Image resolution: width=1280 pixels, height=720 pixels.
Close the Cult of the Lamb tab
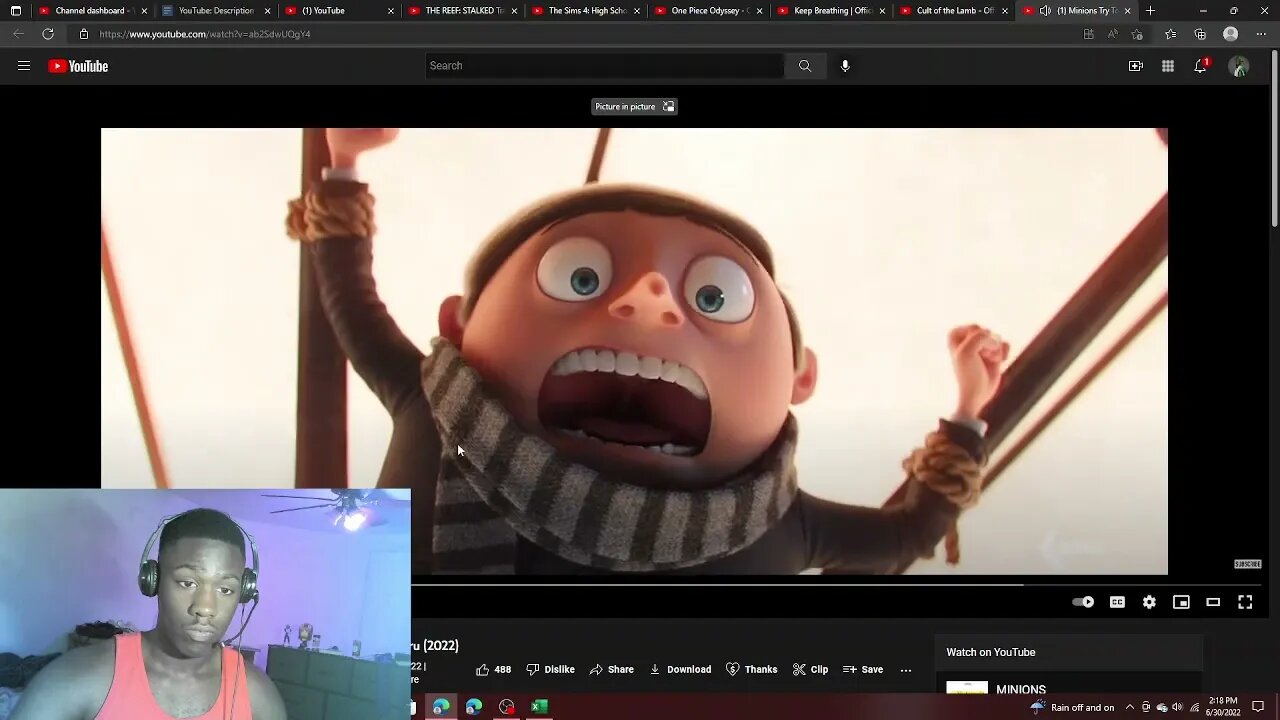1004,10
